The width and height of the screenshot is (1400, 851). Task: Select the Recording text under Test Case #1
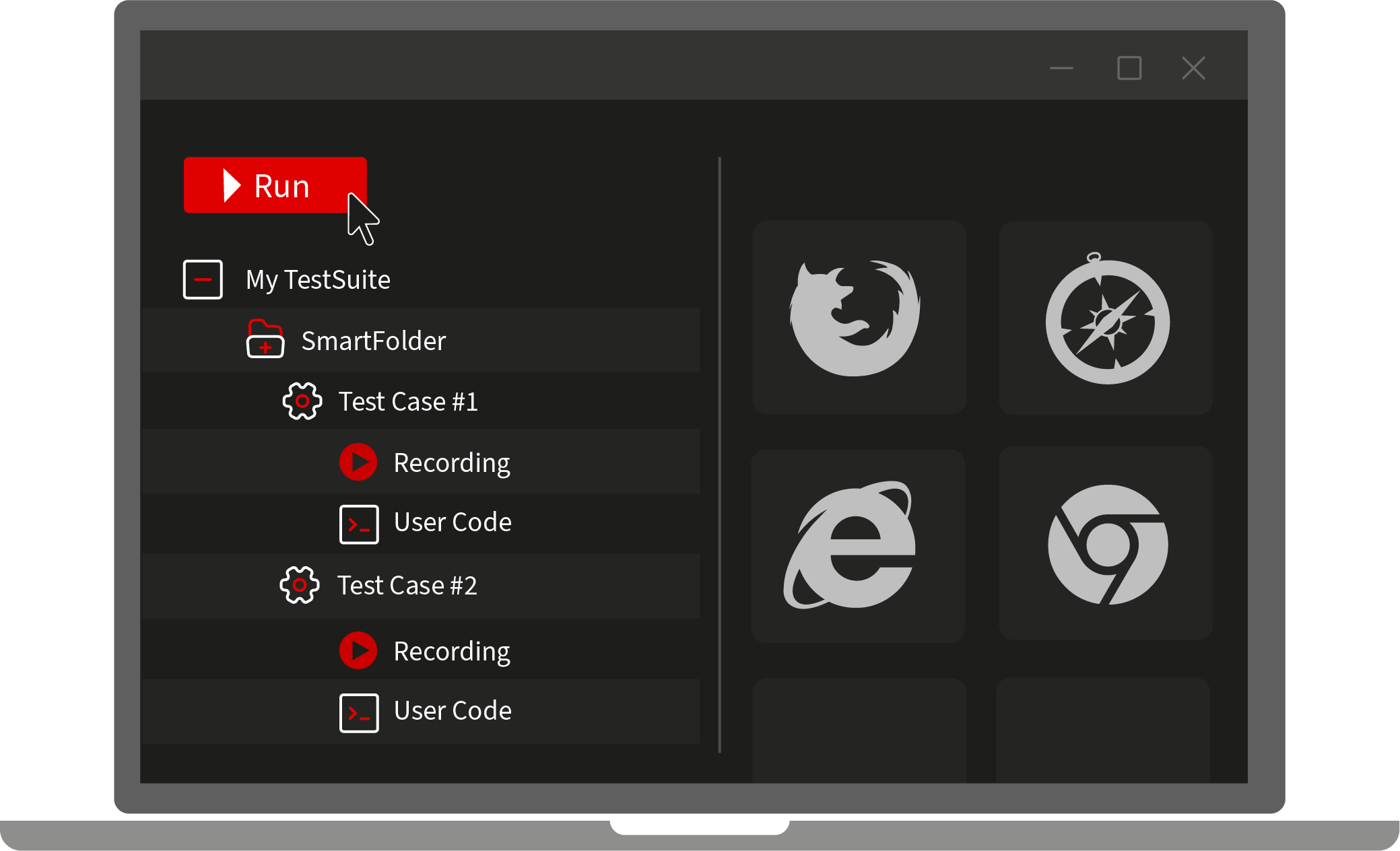[x=452, y=463]
